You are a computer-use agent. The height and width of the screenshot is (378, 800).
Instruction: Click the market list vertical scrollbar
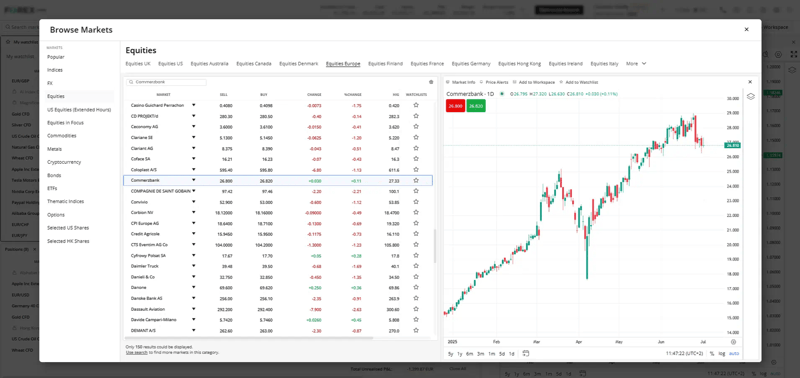click(x=435, y=246)
